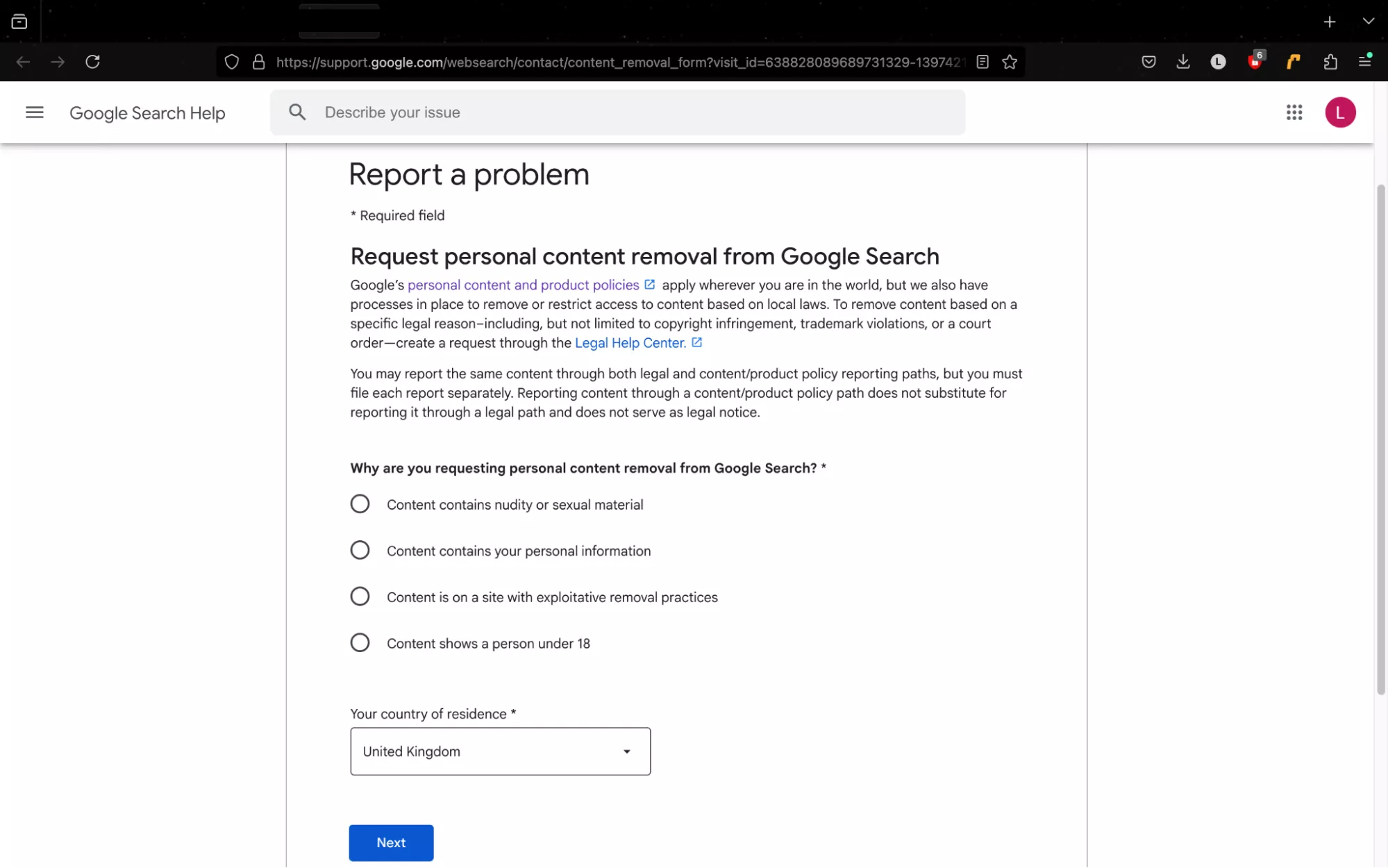Save this page to Pocket

[1148, 62]
